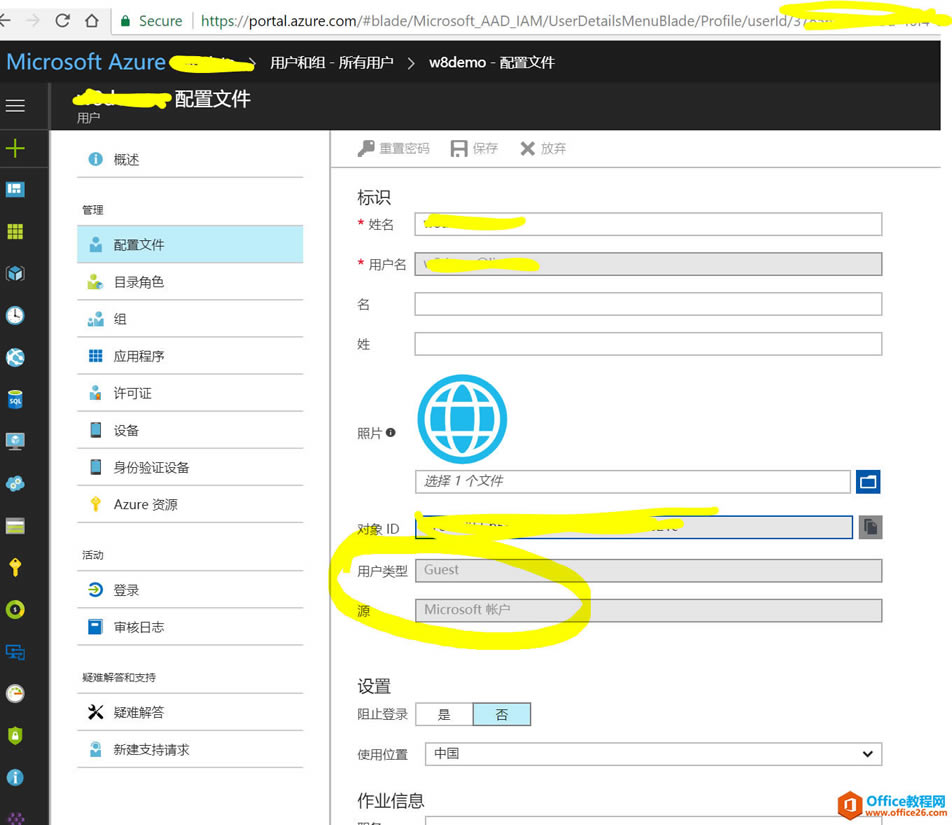The image size is (952, 825).
Task: Select 否 for 阻止登录
Action: [502, 715]
